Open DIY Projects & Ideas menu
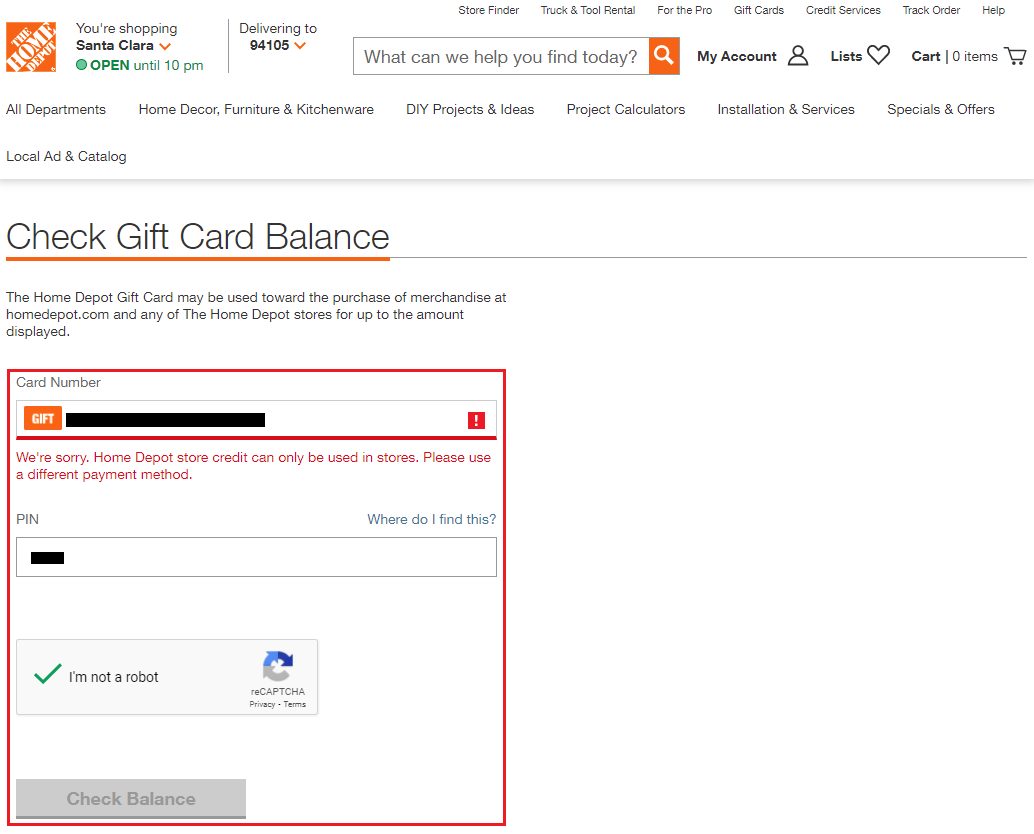 tap(470, 110)
